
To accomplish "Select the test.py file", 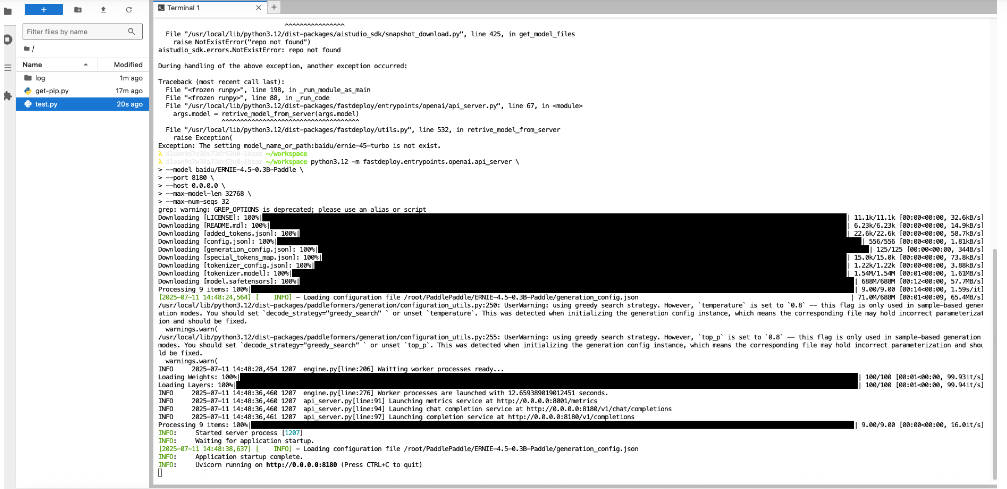I will [x=82, y=103].
